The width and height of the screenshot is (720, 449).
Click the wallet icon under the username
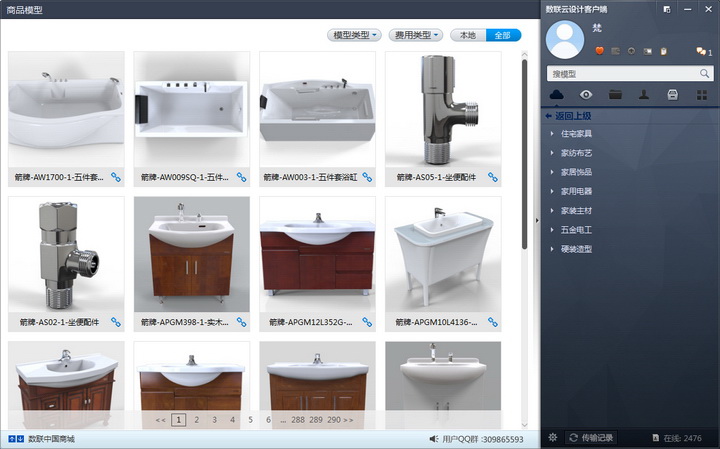pyautogui.click(x=615, y=51)
